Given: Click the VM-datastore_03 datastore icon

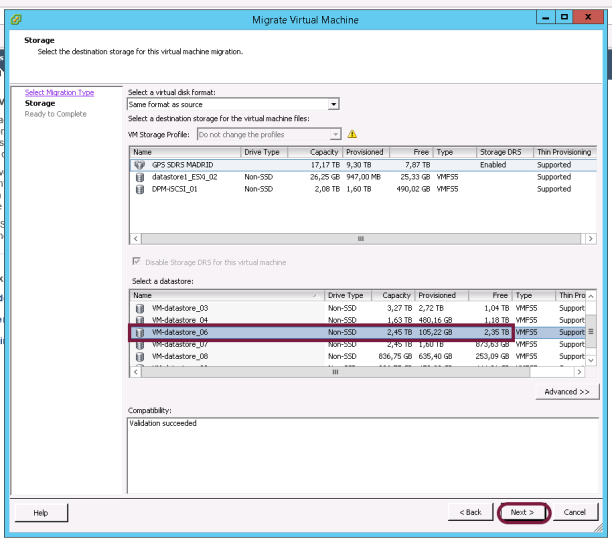Looking at the screenshot, I should tap(140, 308).
